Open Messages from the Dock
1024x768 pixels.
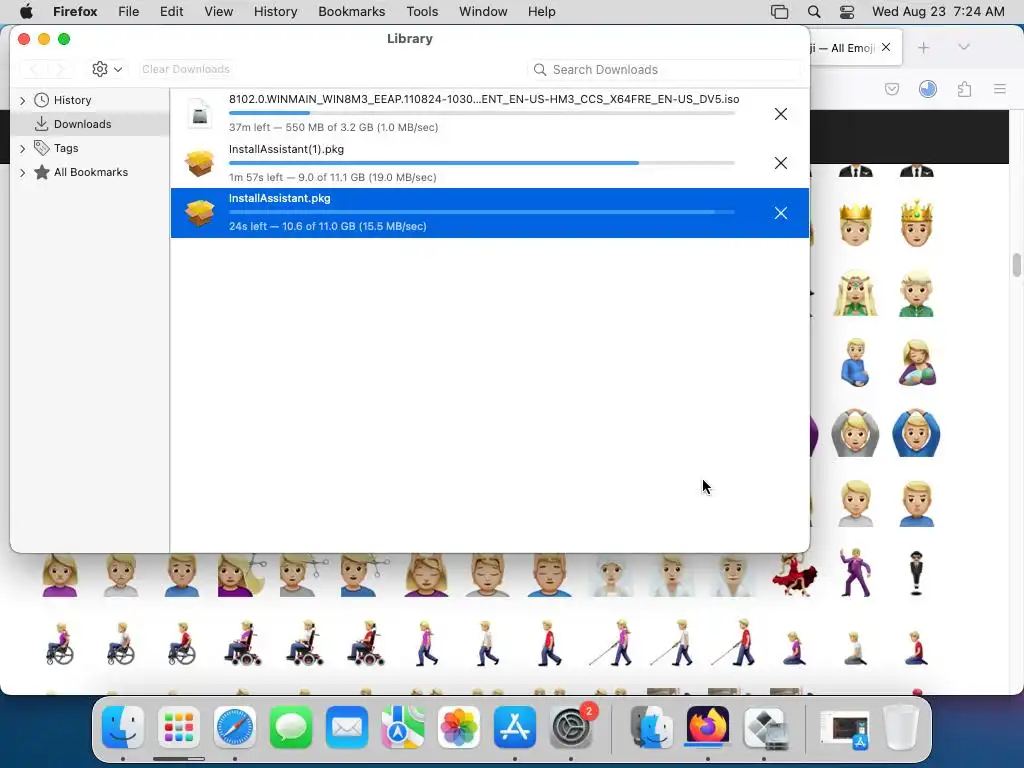(291, 727)
